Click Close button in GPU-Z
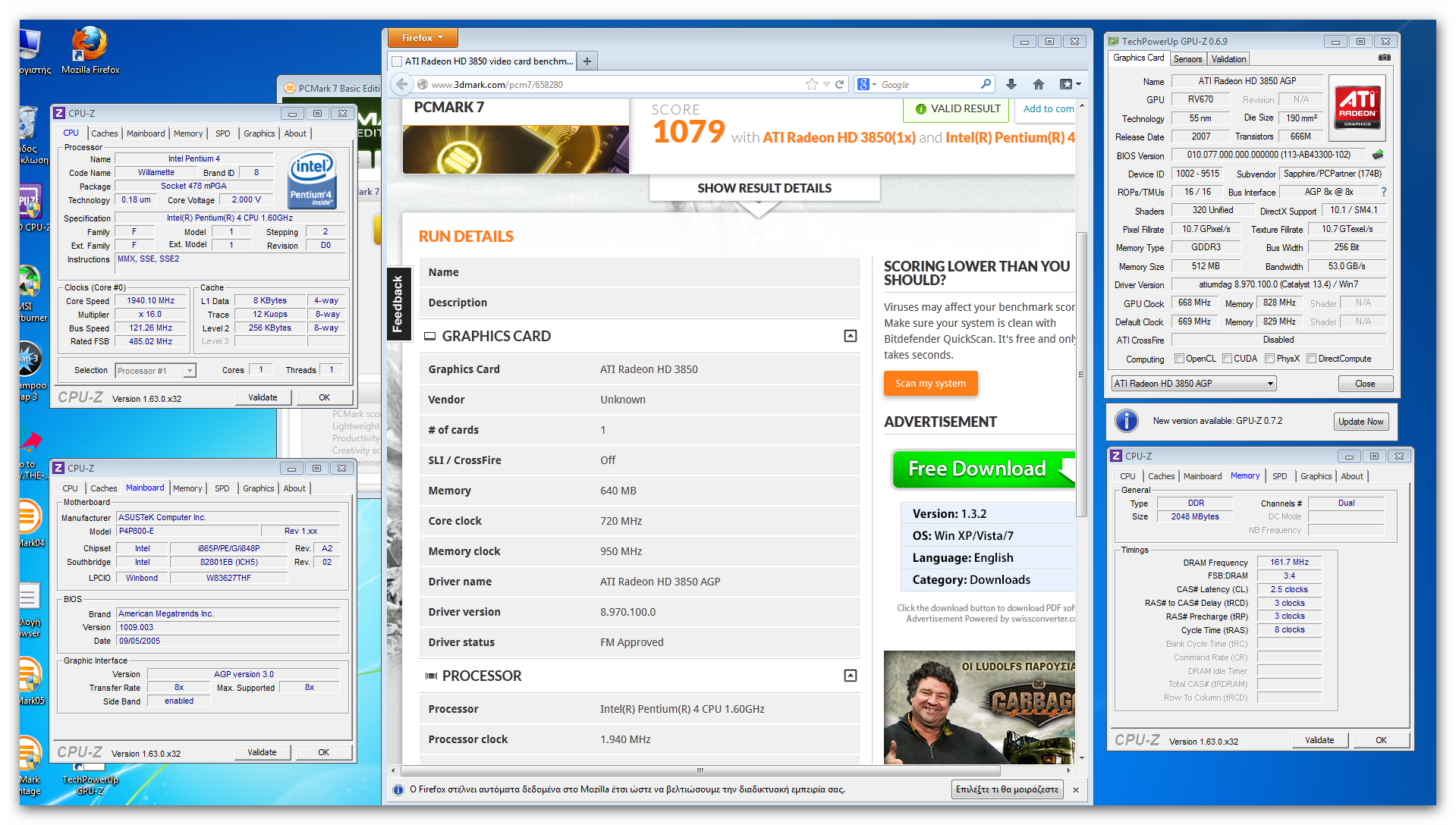 (x=1365, y=384)
